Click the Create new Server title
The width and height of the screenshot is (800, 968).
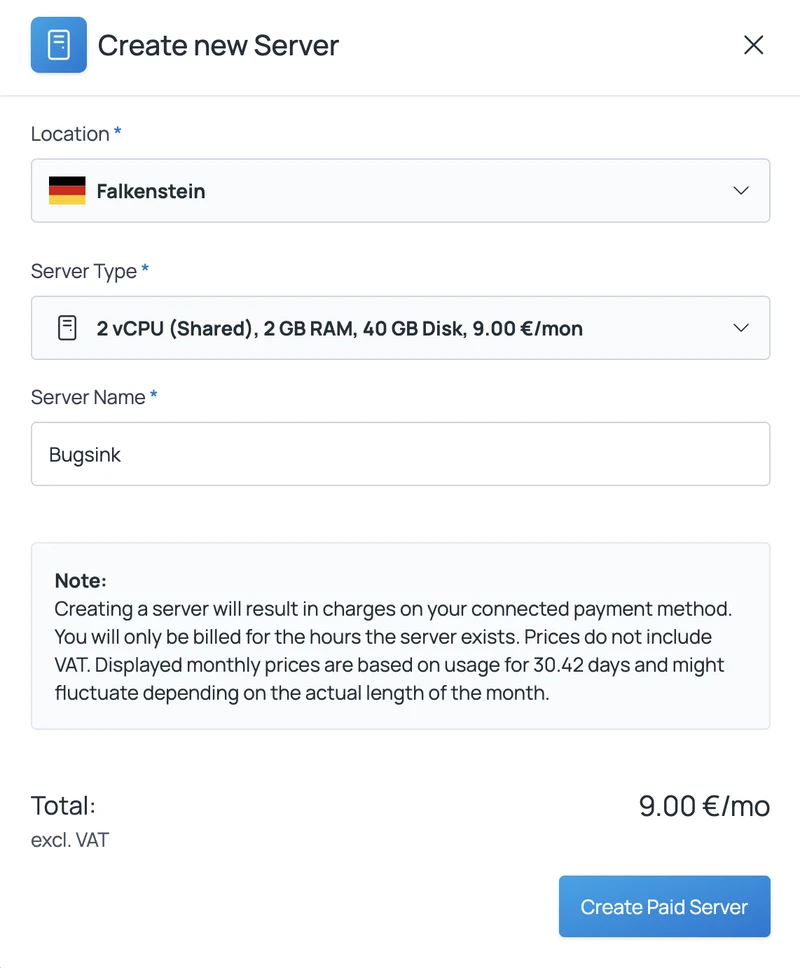217,45
